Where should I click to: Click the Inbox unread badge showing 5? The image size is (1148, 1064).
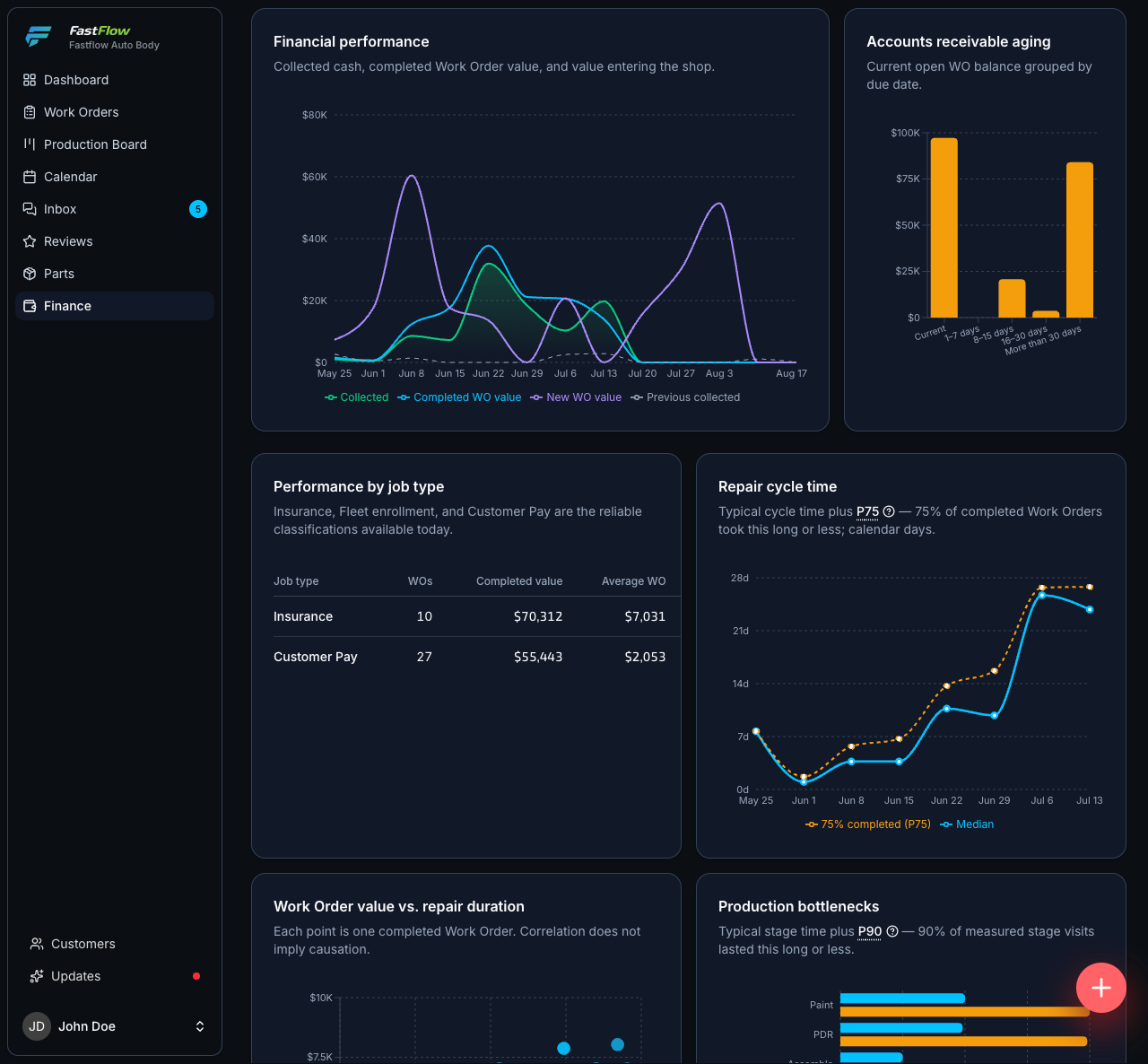[x=198, y=209]
